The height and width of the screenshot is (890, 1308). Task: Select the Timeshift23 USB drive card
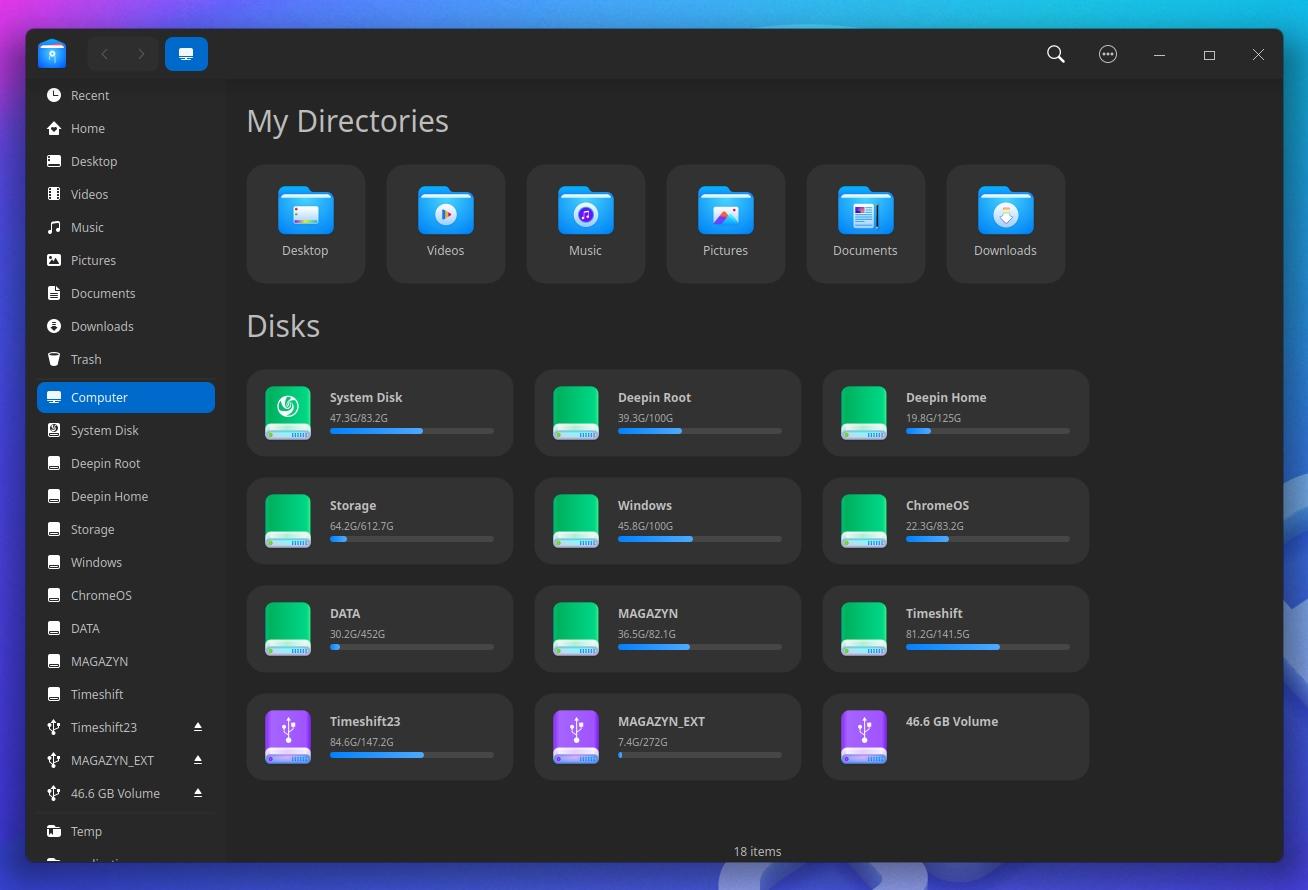point(380,737)
